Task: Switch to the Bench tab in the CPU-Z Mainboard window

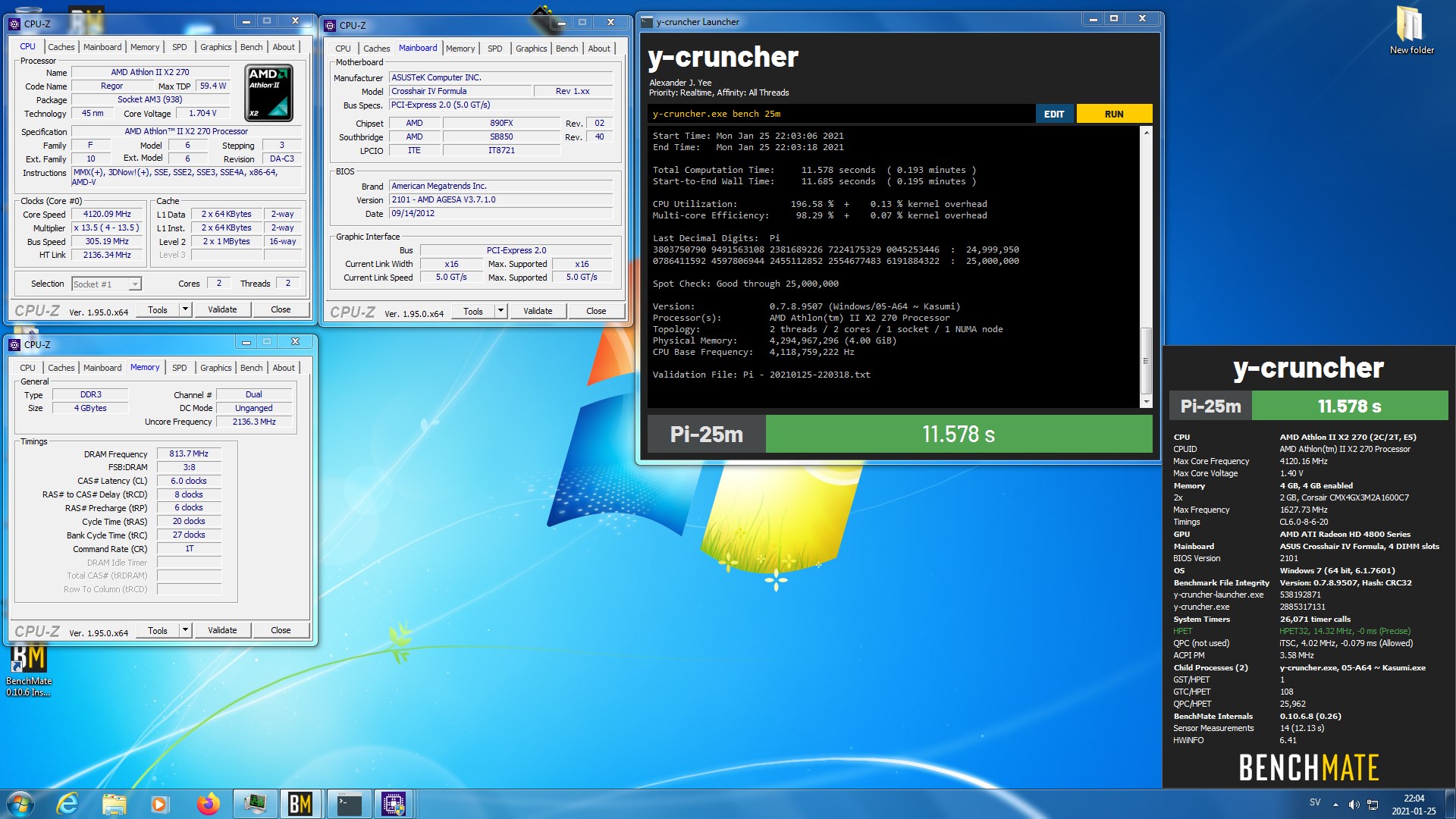Action: (566, 49)
